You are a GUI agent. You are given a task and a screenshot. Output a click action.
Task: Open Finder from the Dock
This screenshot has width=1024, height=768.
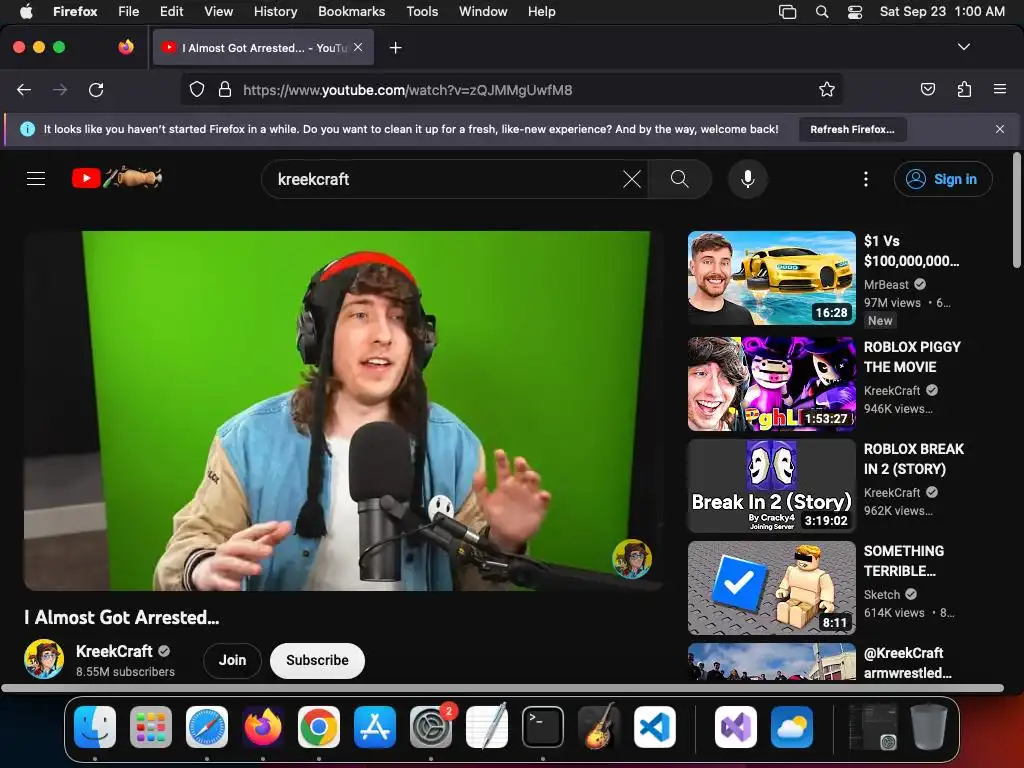click(95, 727)
